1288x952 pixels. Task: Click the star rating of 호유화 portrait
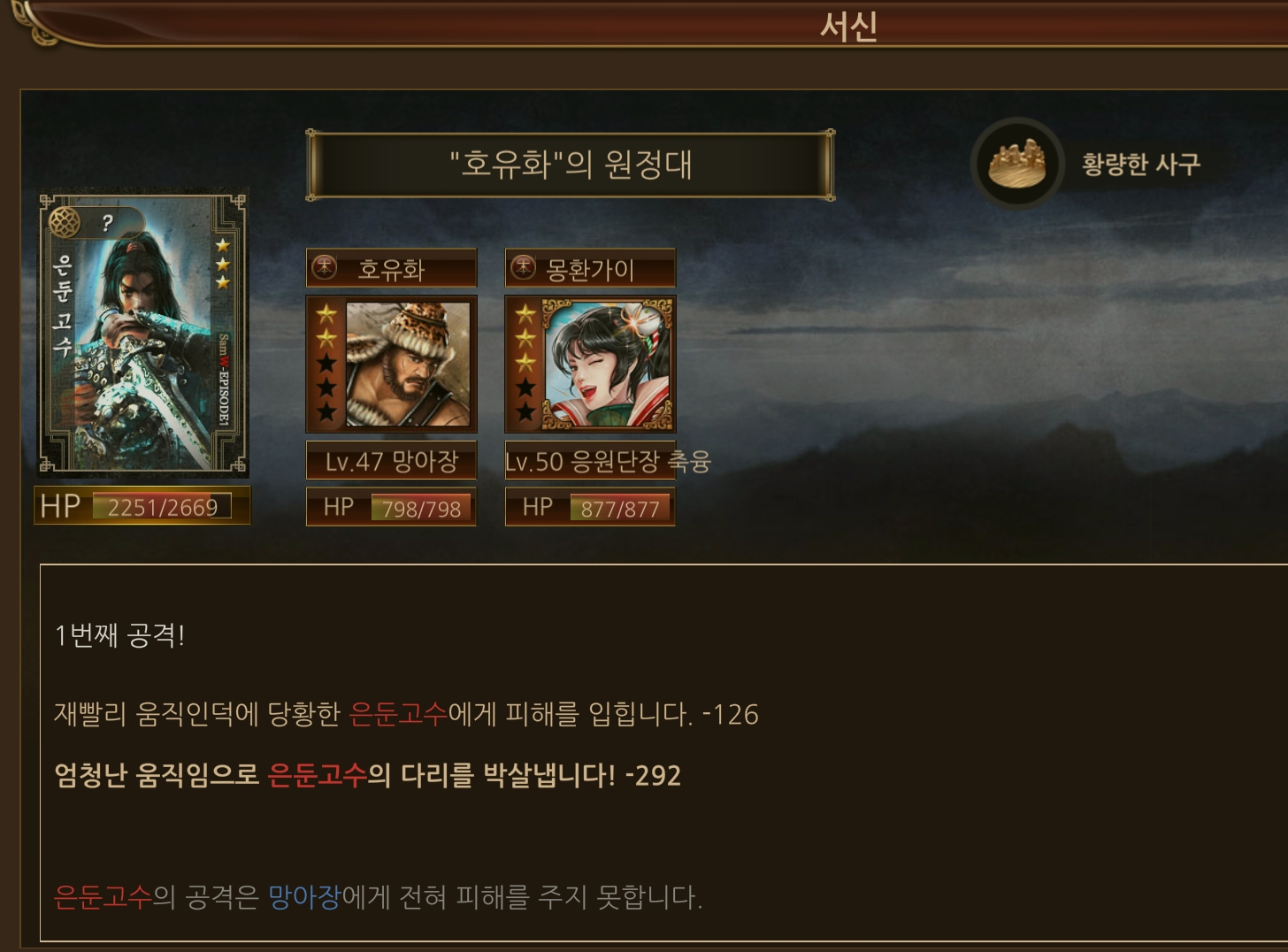326,363
